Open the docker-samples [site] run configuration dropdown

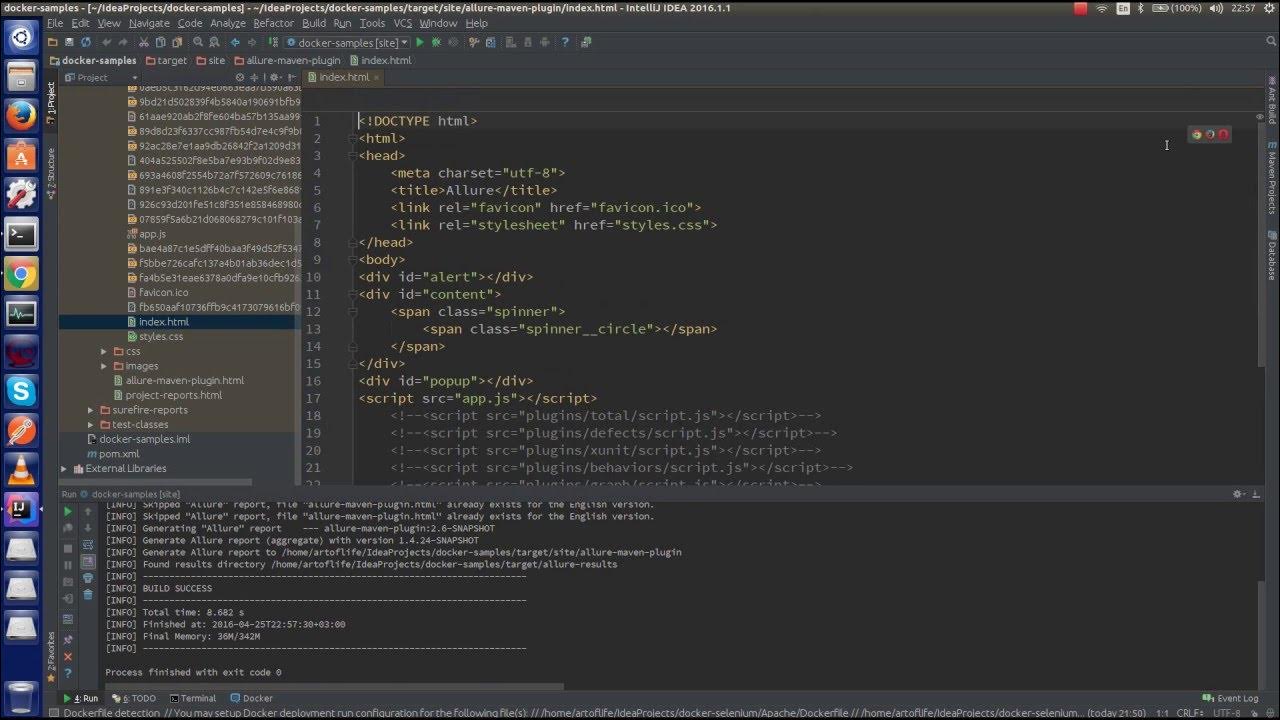point(347,43)
